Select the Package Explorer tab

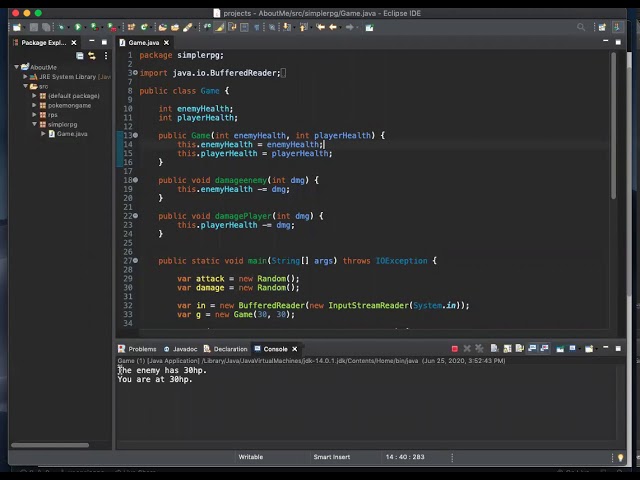(x=44, y=42)
